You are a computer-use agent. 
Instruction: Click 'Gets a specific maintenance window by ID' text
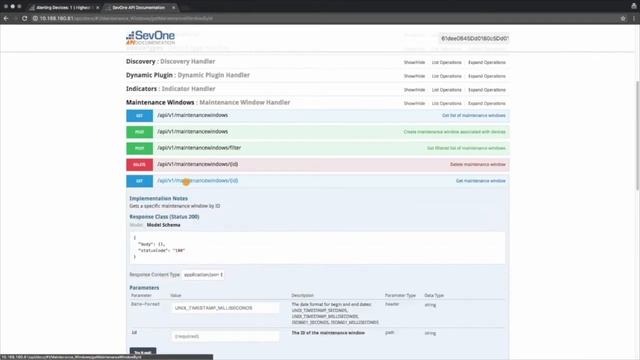175,207
